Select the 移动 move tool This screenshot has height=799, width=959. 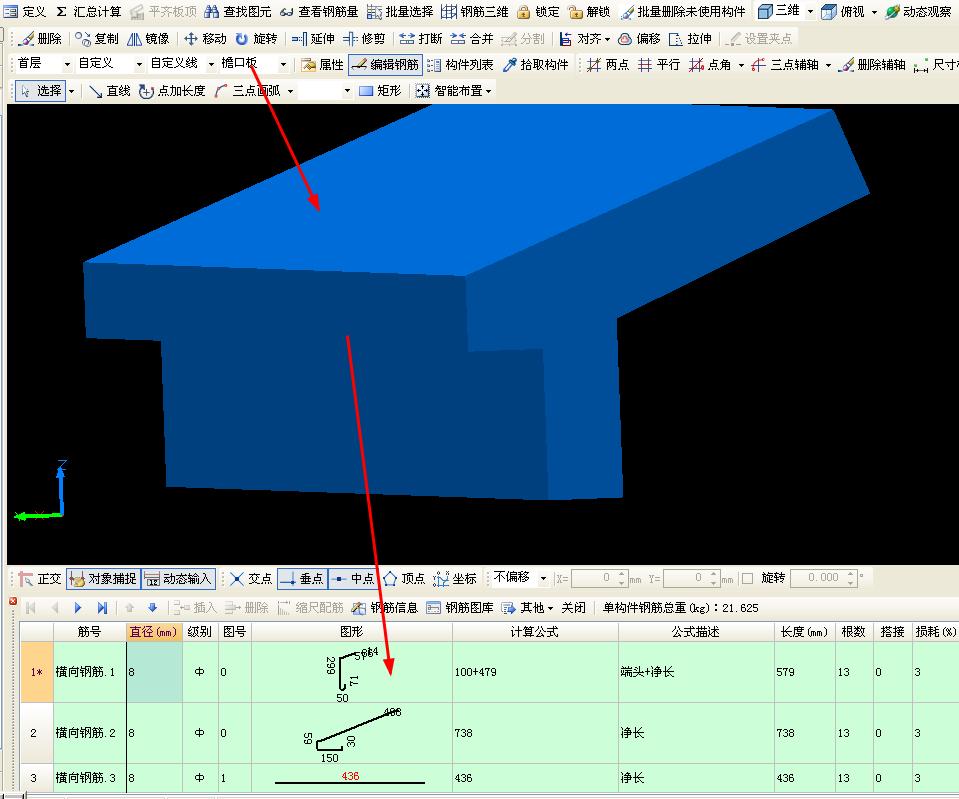coord(206,39)
